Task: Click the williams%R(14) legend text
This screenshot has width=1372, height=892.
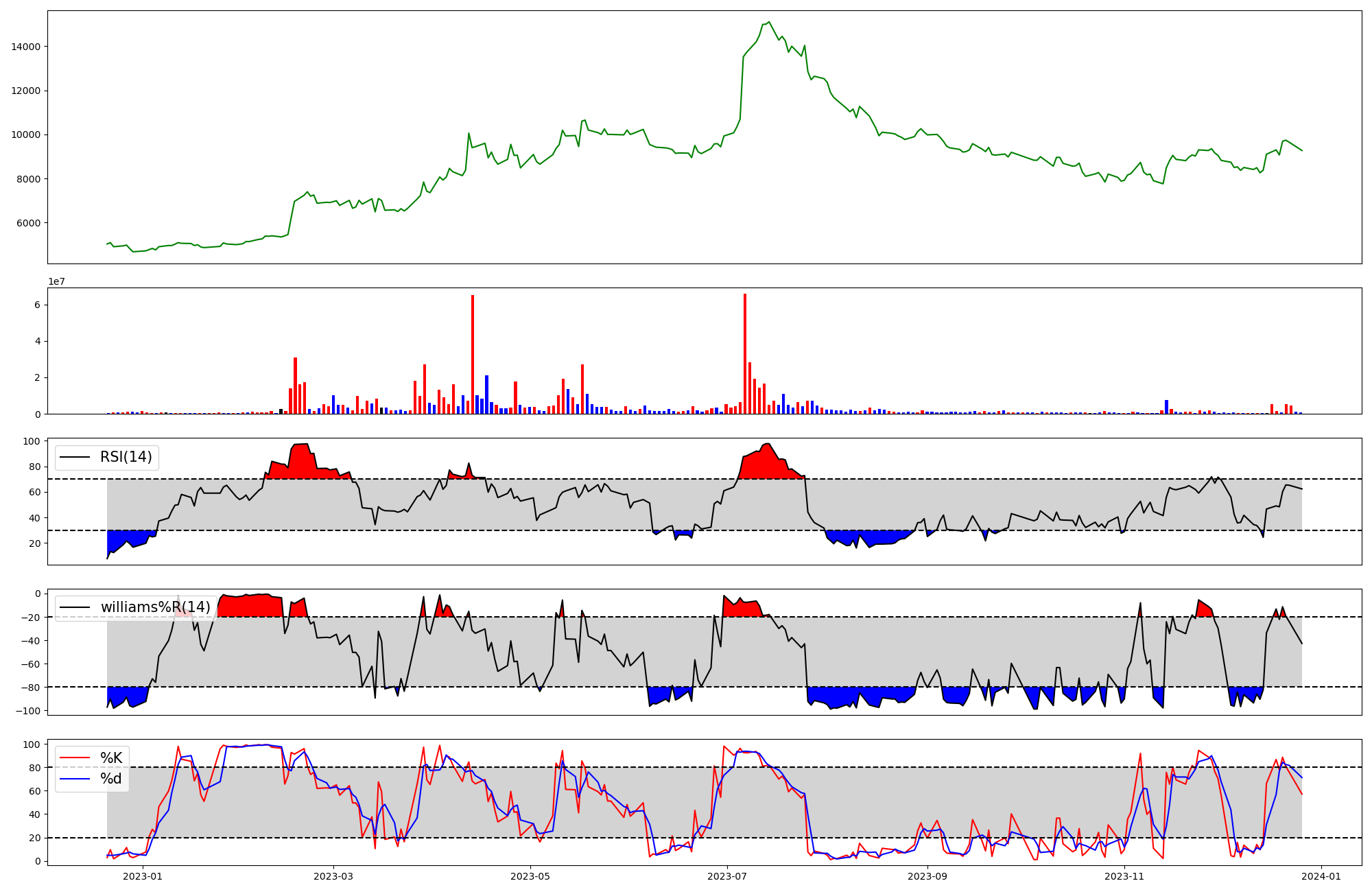Action: (x=155, y=607)
